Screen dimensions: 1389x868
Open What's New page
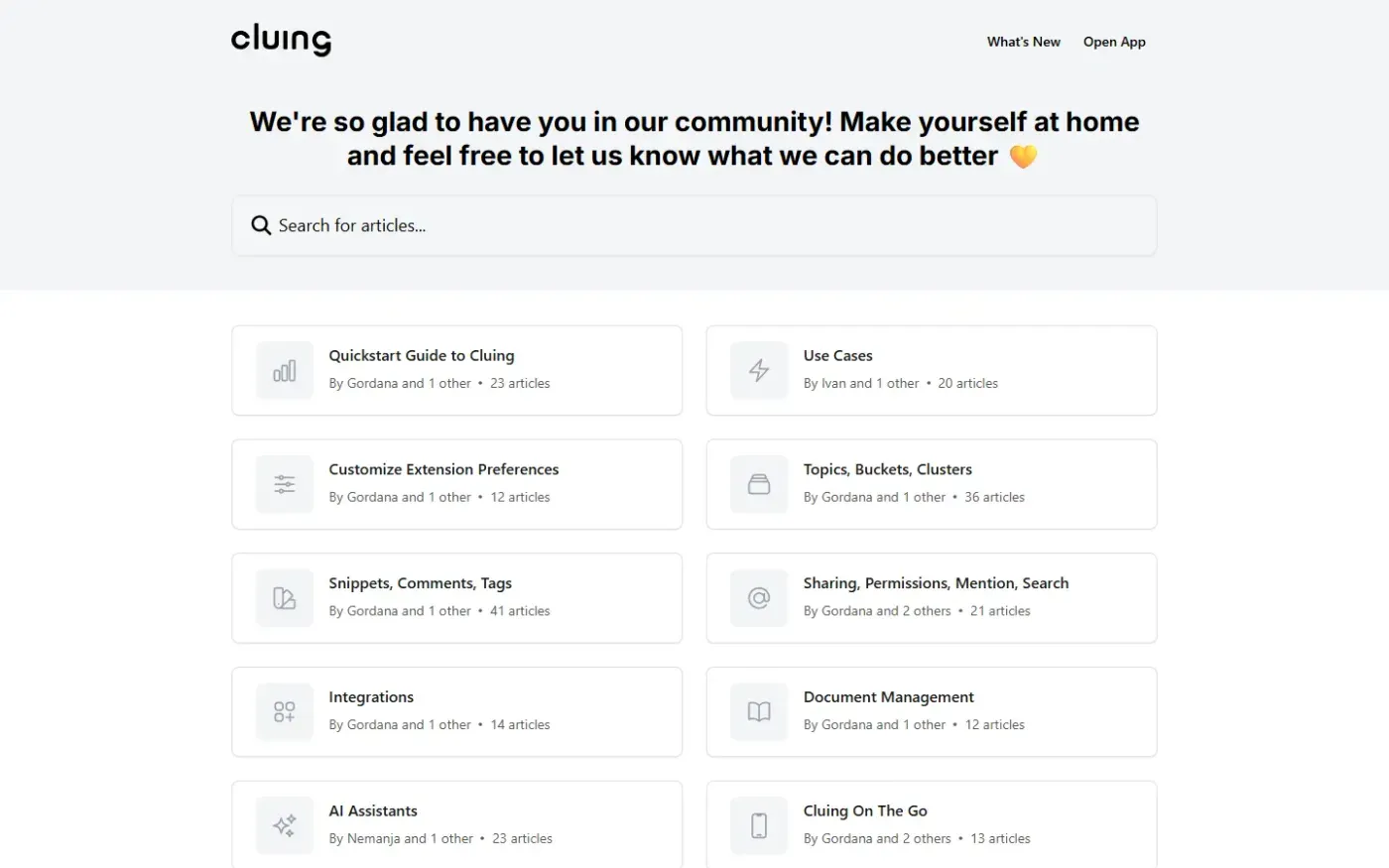point(1024,42)
